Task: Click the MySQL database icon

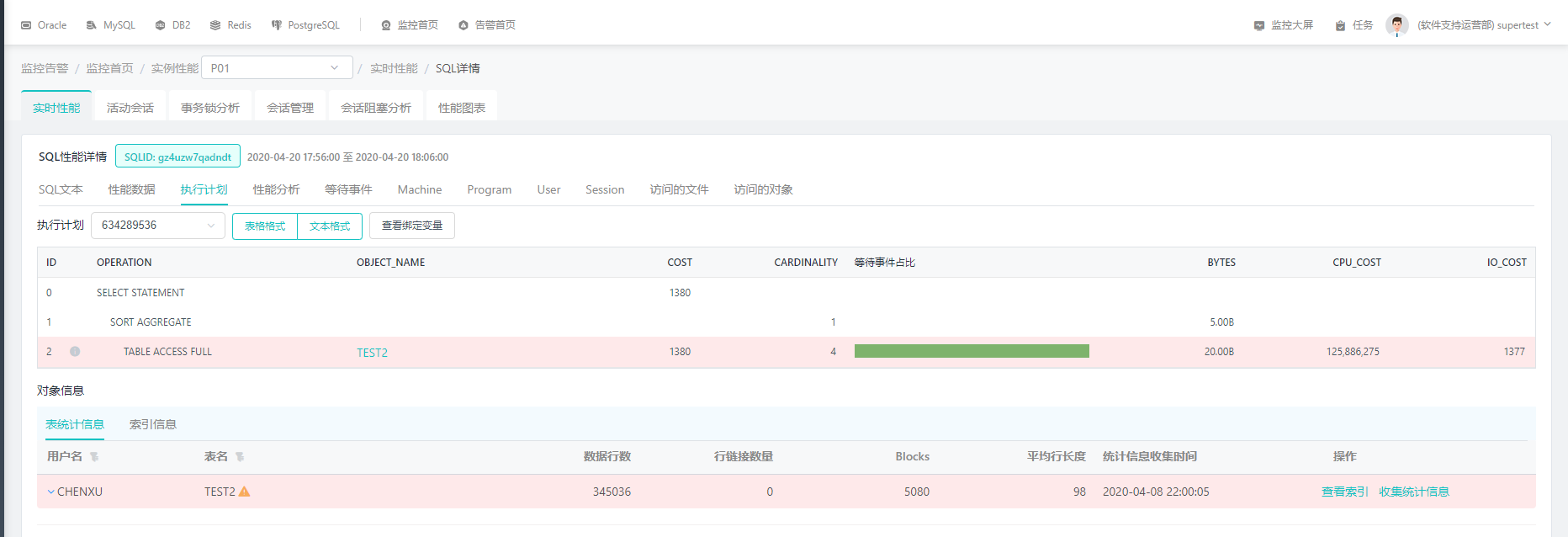Action: click(92, 25)
